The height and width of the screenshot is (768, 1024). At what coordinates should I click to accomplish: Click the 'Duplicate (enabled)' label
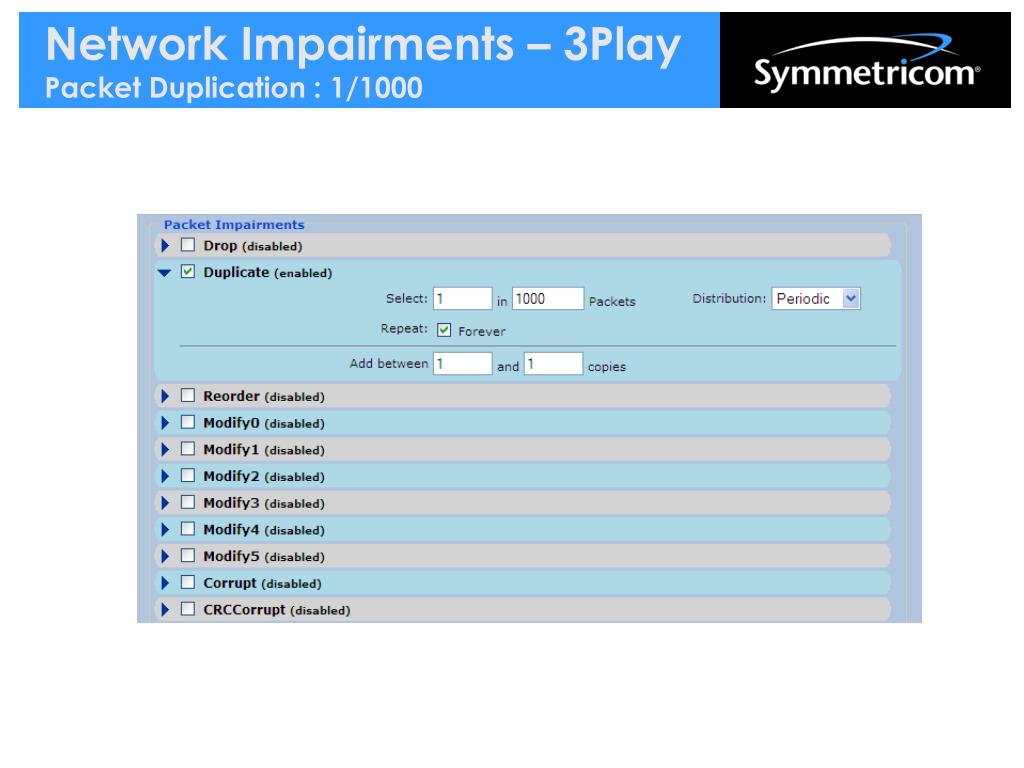(268, 273)
